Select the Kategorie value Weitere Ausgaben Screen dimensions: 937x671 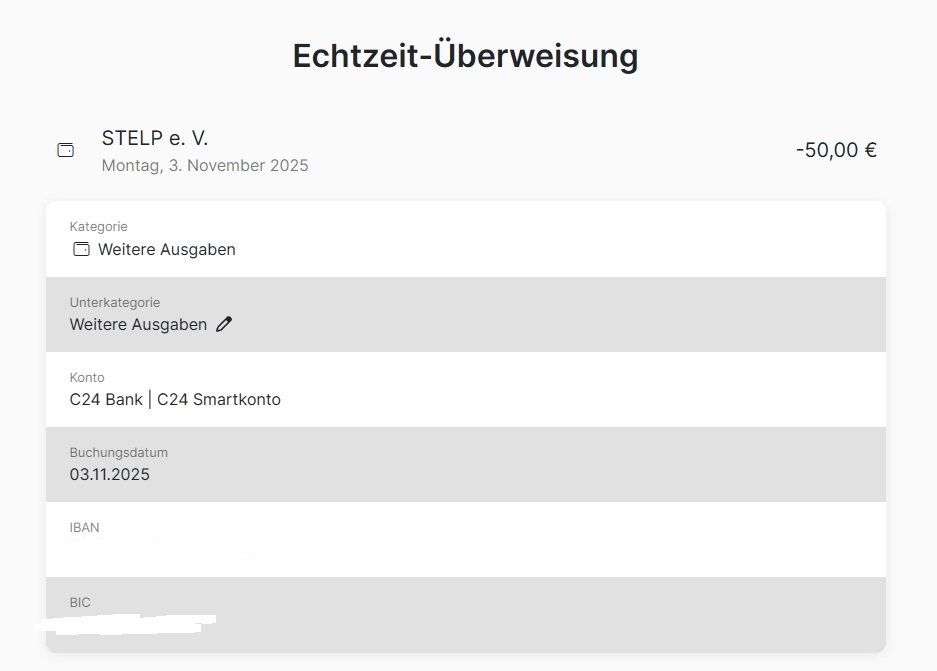pos(167,249)
